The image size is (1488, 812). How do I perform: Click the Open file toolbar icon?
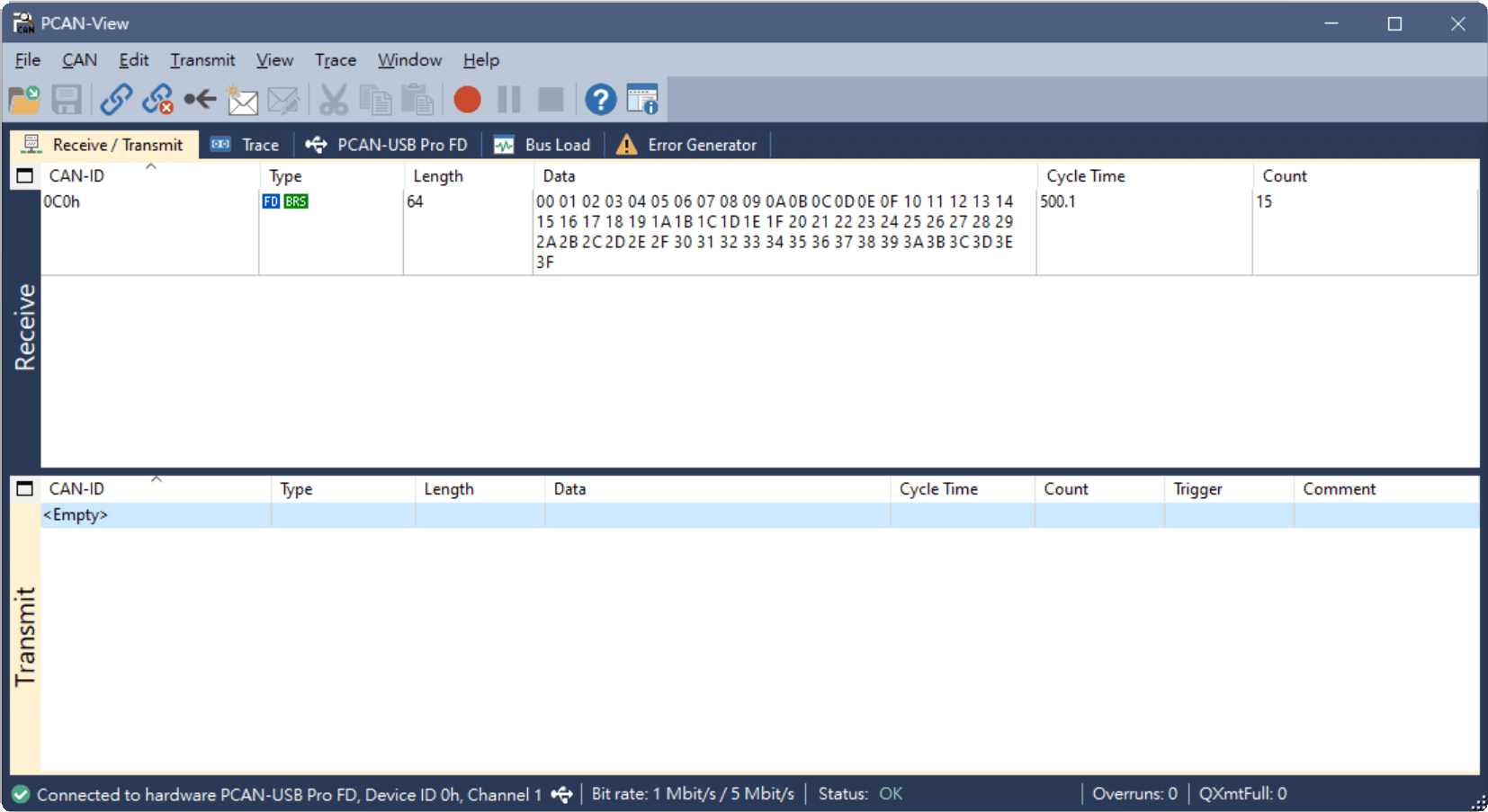coord(24,99)
